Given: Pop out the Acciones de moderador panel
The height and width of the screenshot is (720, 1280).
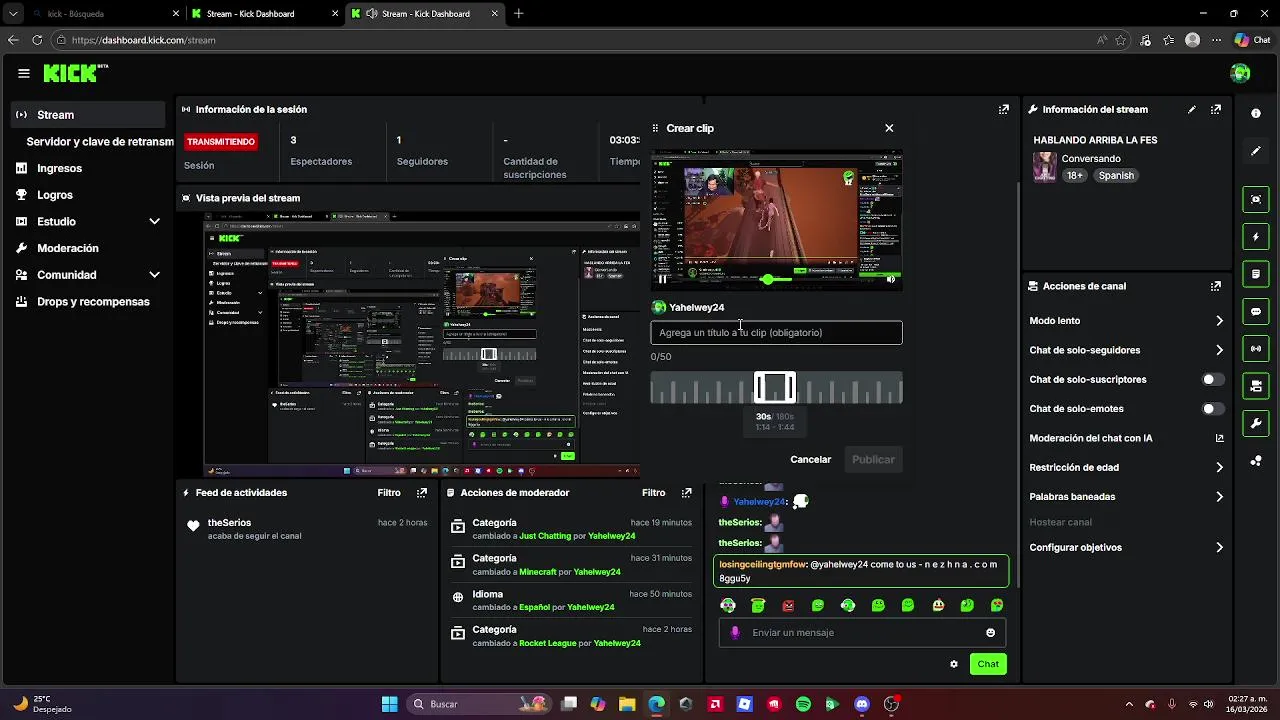Looking at the screenshot, I should tap(686, 493).
